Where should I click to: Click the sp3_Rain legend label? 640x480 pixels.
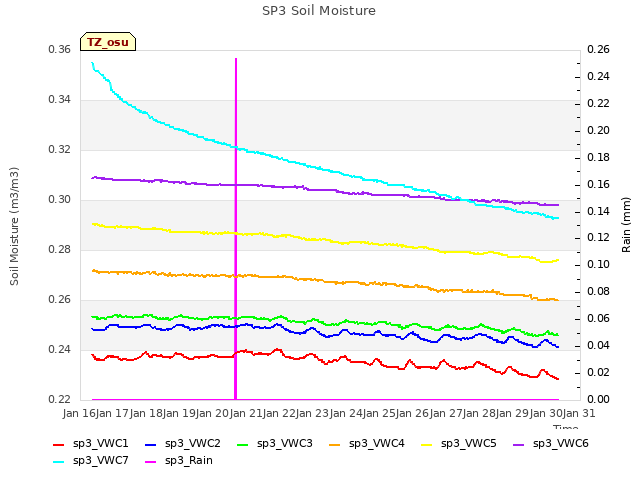point(189,461)
